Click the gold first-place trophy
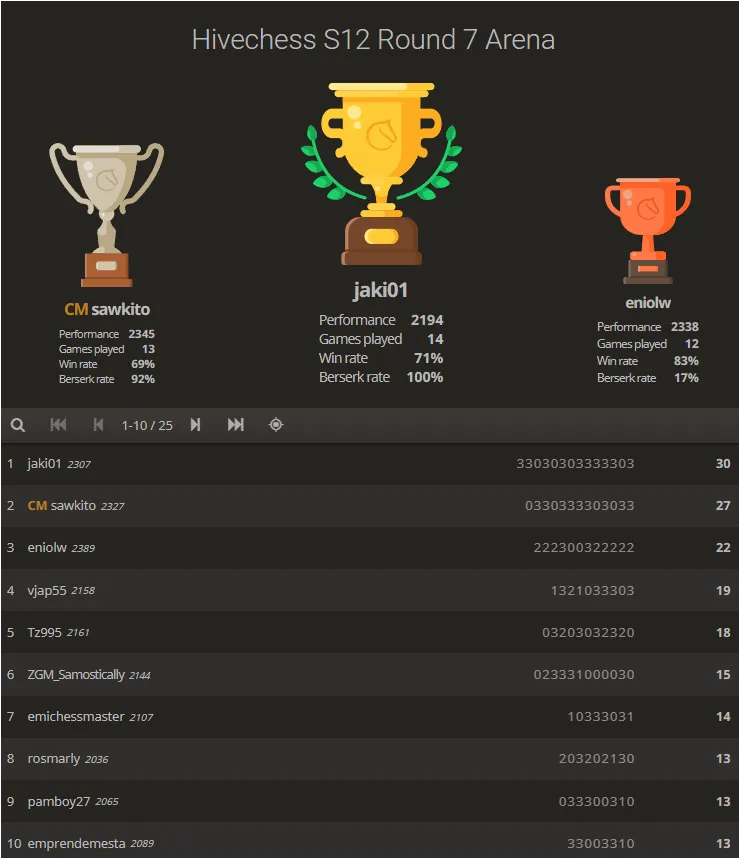Viewport: 740px width, 859px height. coord(381,174)
